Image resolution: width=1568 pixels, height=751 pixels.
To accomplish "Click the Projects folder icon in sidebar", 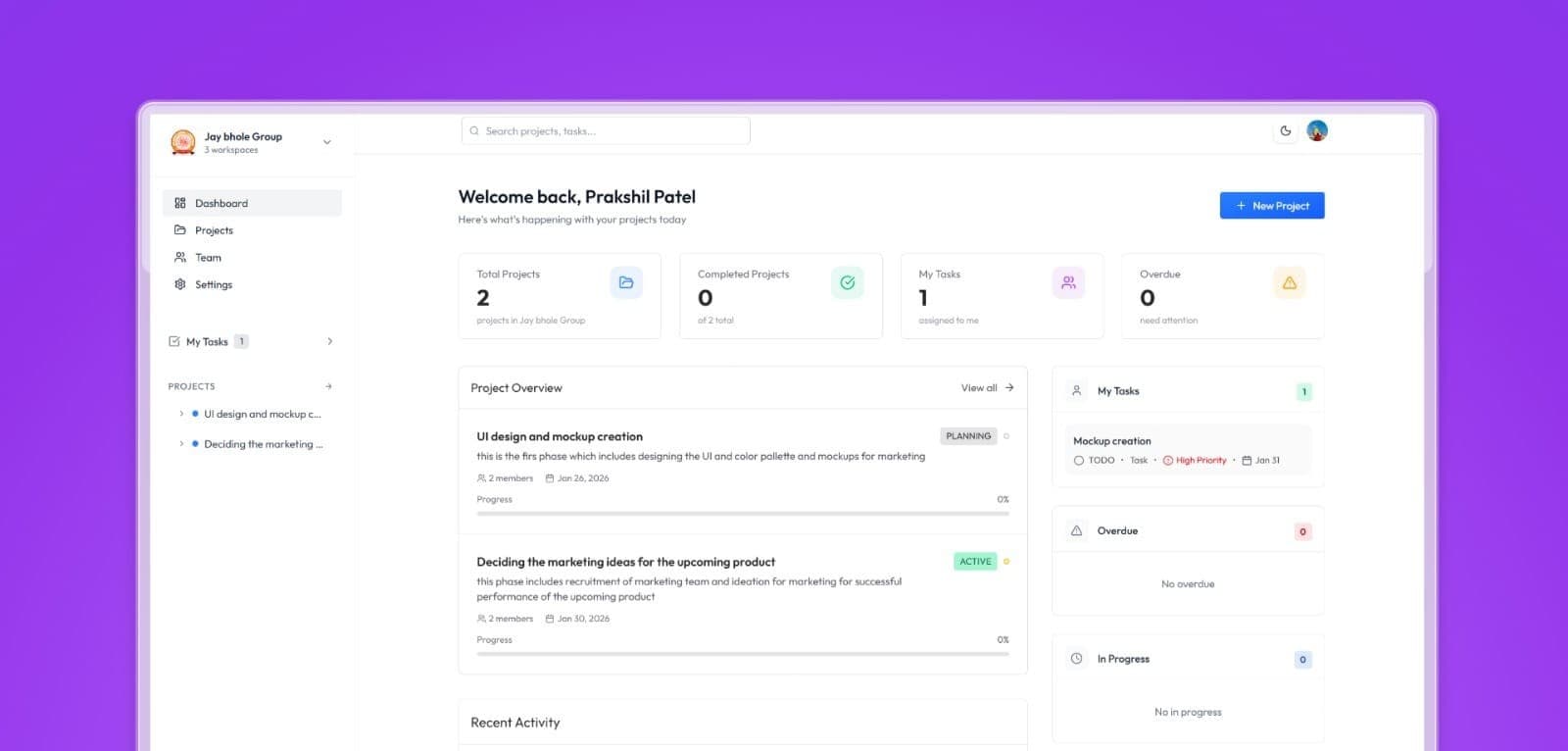I will pyautogui.click(x=180, y=230).
